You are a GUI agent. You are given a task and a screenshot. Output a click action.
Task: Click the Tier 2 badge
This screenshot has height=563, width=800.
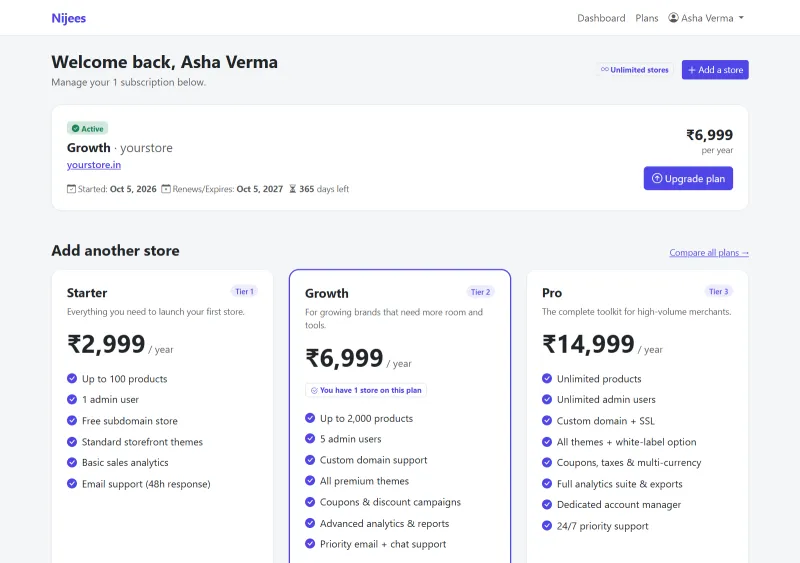point(480,292)
